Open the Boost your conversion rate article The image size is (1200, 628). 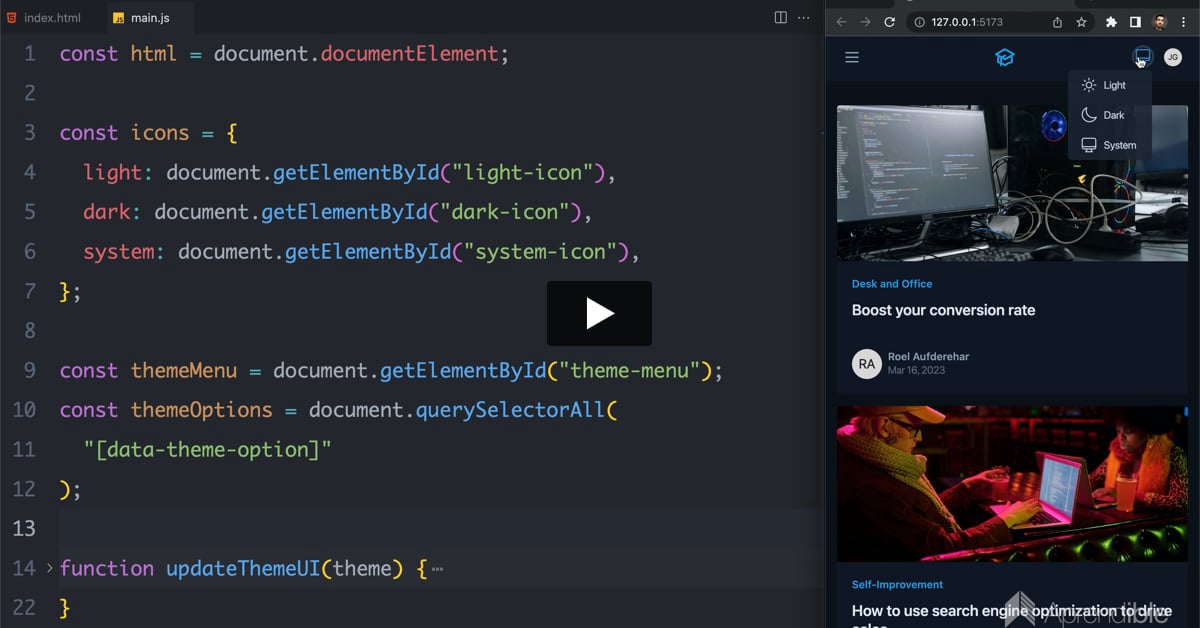(x=943, y=310)
